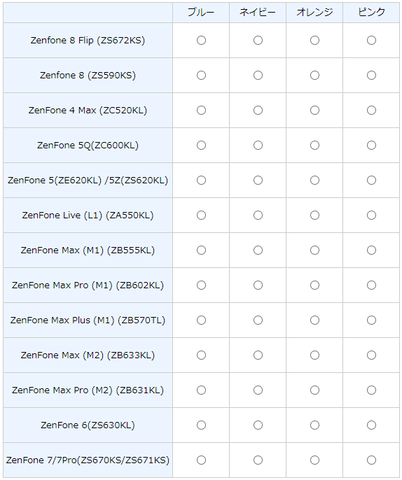
Task: Select orange circle for ZenFone Max (M1)
Action: tap(315, 250)
